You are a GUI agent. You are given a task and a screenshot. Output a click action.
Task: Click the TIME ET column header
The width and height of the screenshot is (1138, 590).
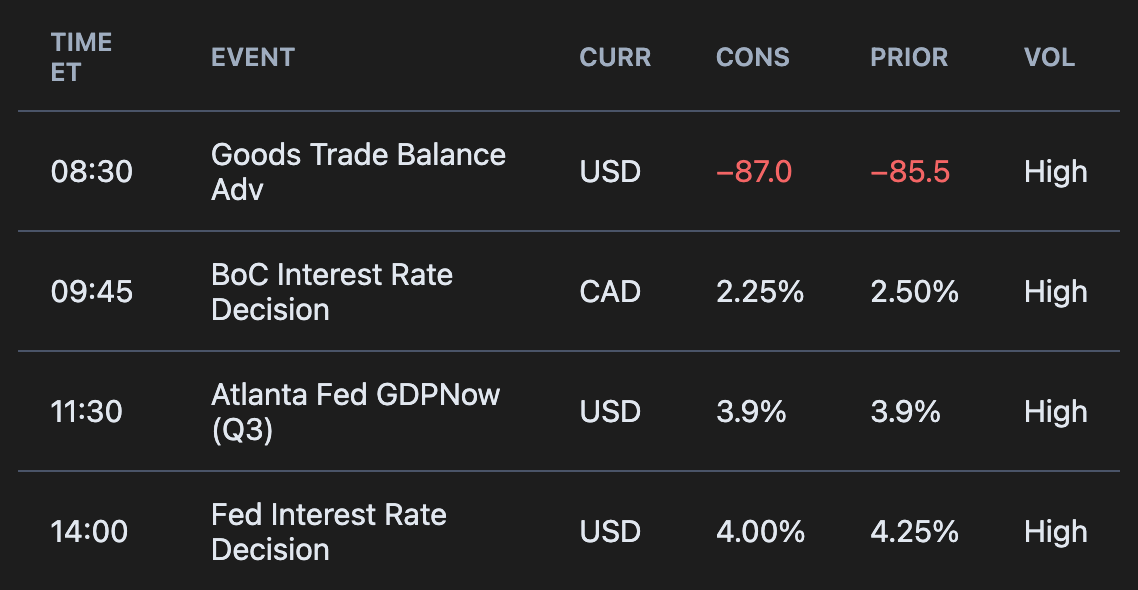pos(81,57)
